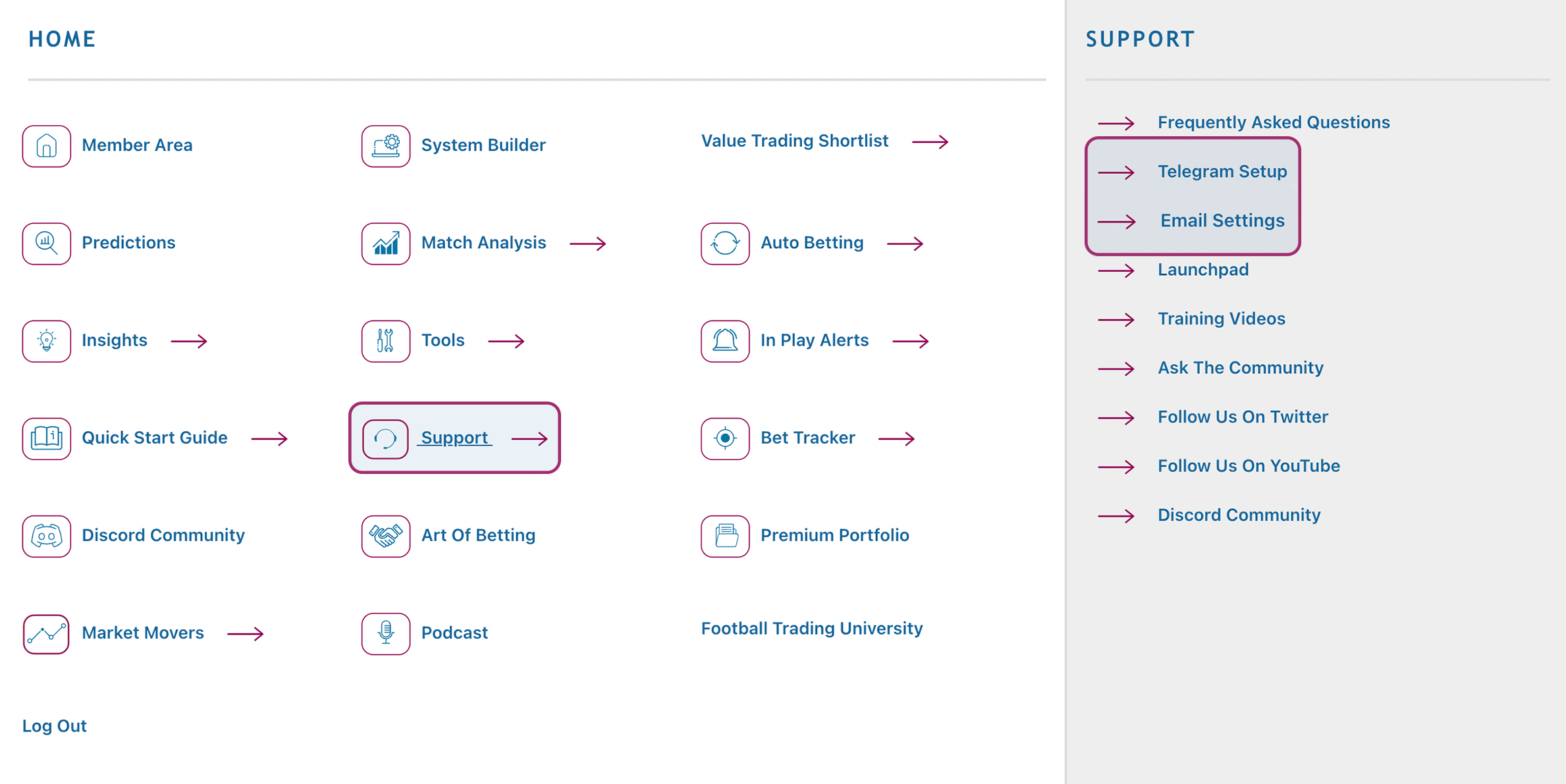The width and height of the screenshot is (1566, 784).
Task: Select the System Builder gear icon
Action: (386, 145)
